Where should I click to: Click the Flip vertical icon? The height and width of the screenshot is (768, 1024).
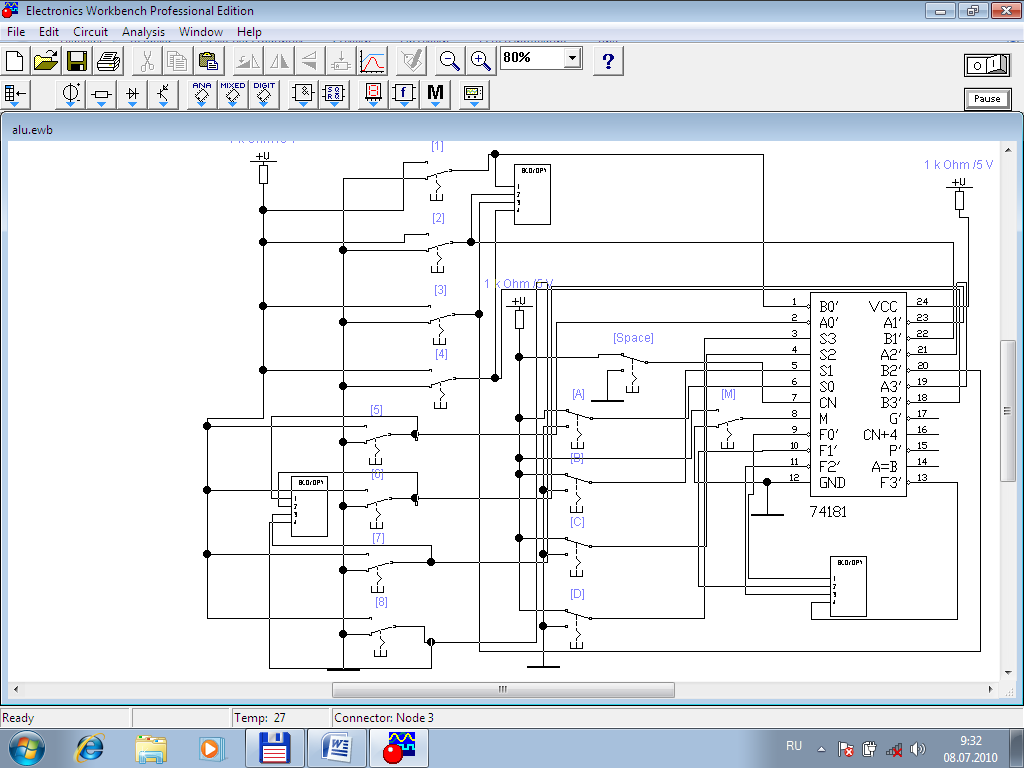[x=310, y=61]
